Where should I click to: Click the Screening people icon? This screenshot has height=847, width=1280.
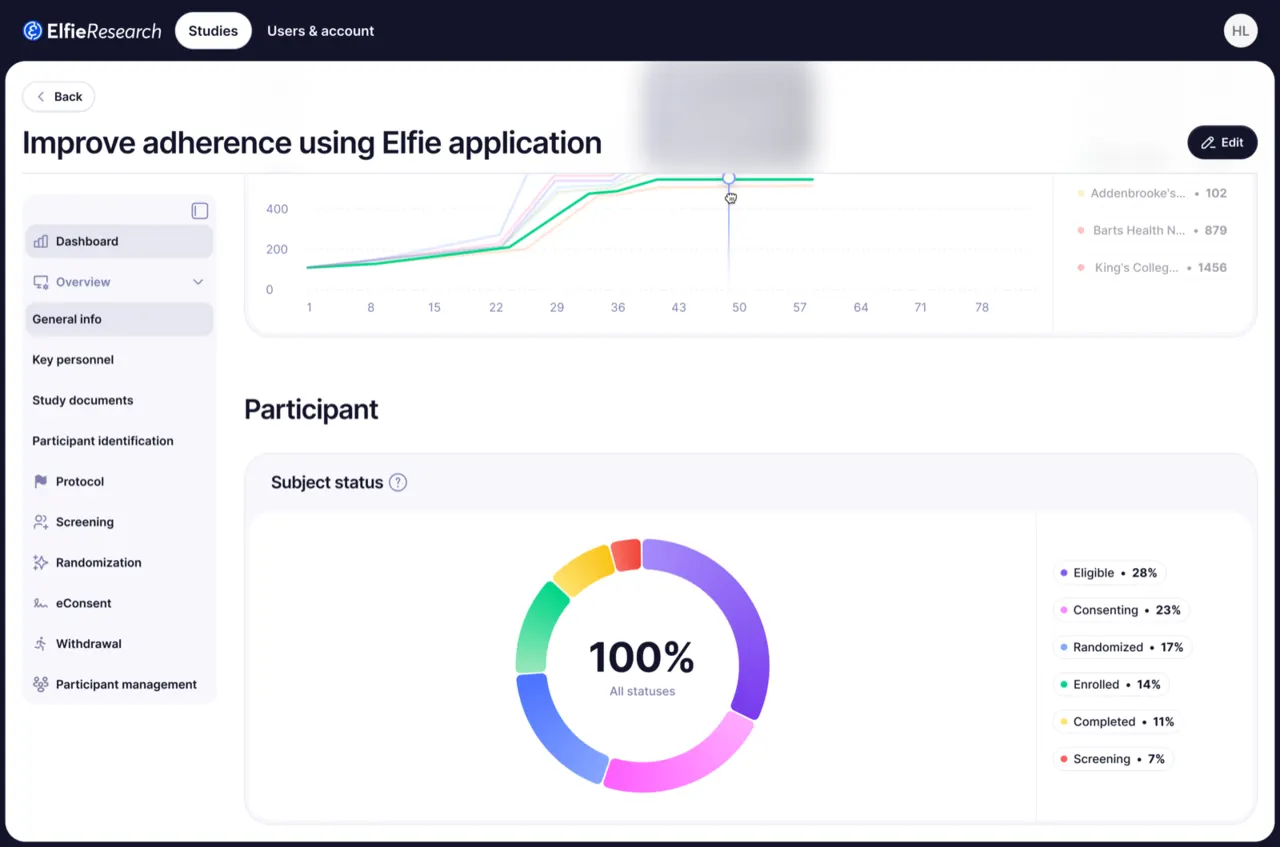click(x=41, y=522)
